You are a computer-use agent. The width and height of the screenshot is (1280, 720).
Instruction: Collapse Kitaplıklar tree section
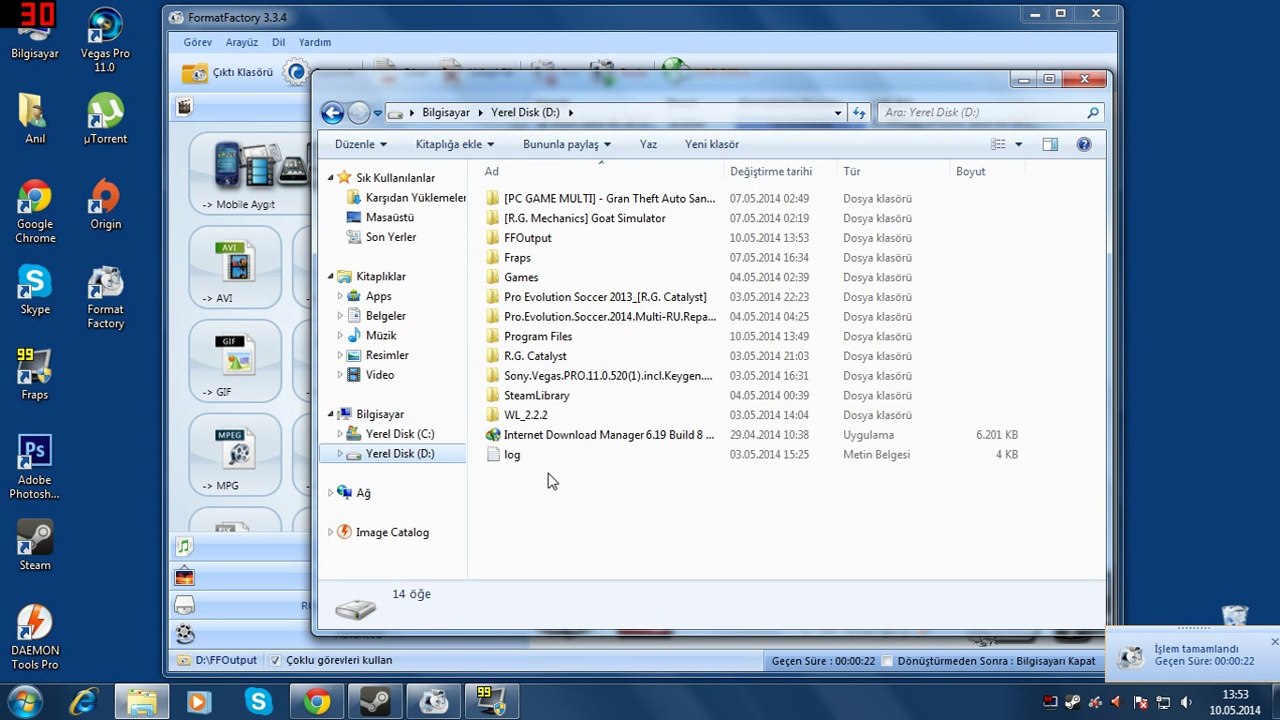[331, 276]
